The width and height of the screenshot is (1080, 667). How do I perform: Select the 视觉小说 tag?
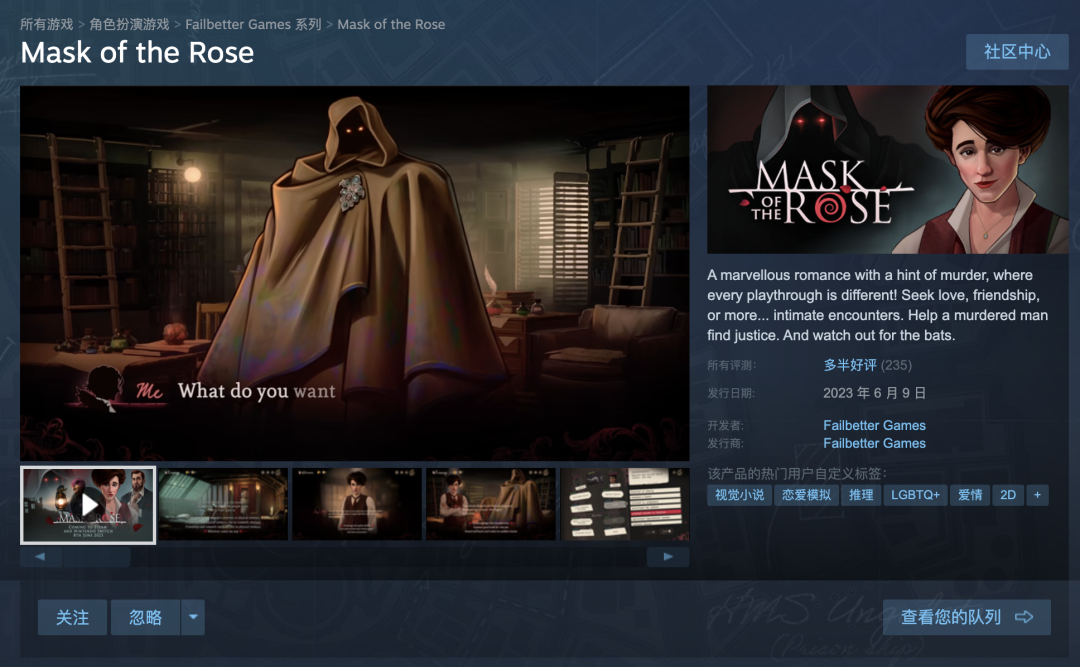pyautogui.click(x=739, y=495)
